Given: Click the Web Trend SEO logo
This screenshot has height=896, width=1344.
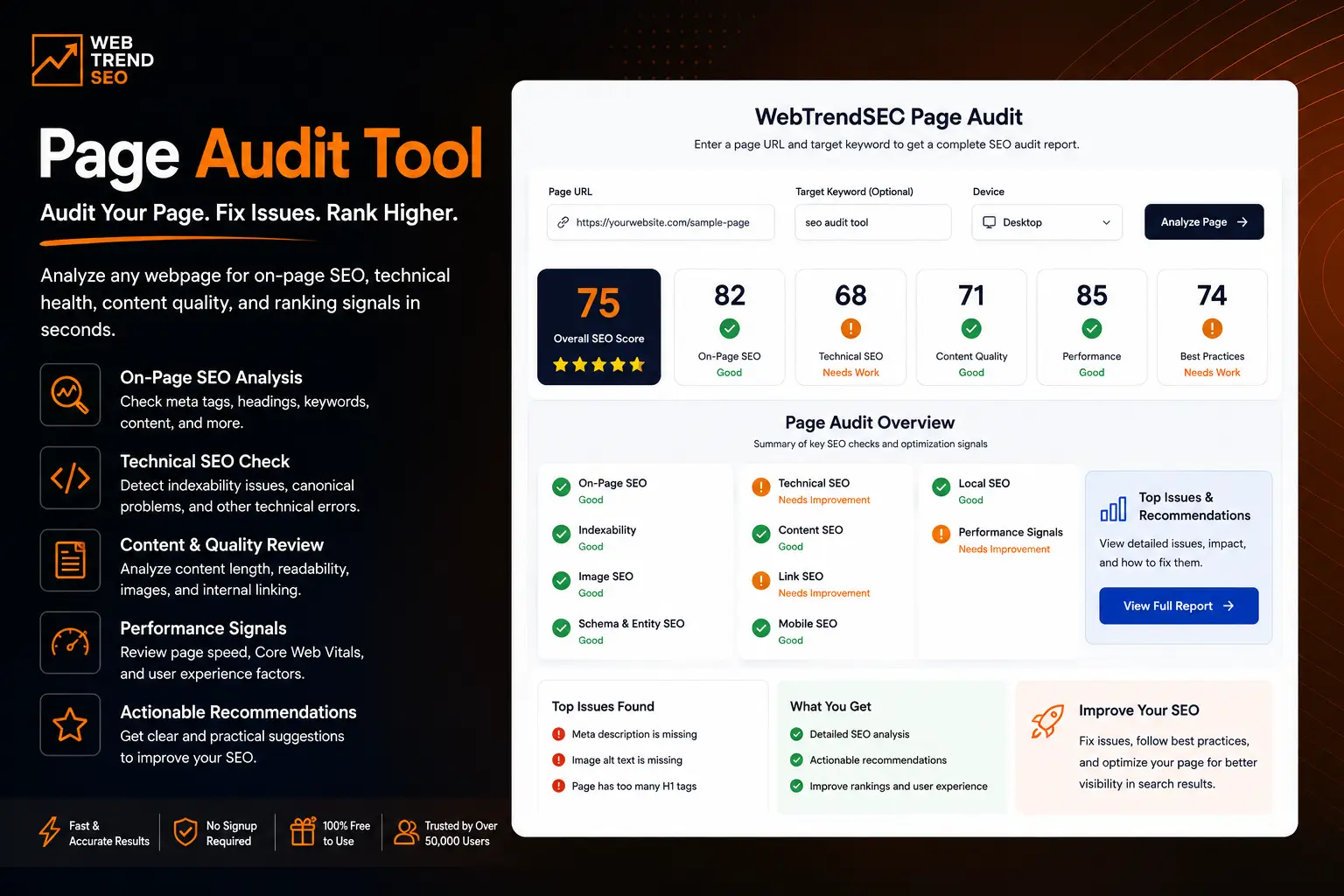Looking at the screenshot, I should [x=93, y=60].
